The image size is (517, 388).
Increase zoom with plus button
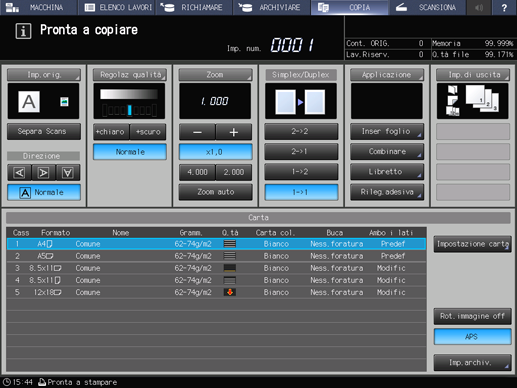point(234,132)
